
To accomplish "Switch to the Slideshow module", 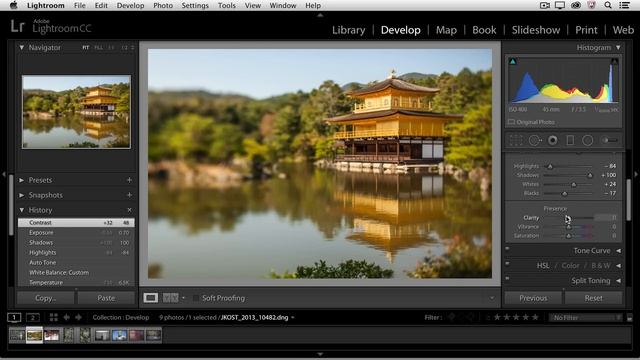I will pyautogui.click(x=536, y=30).
